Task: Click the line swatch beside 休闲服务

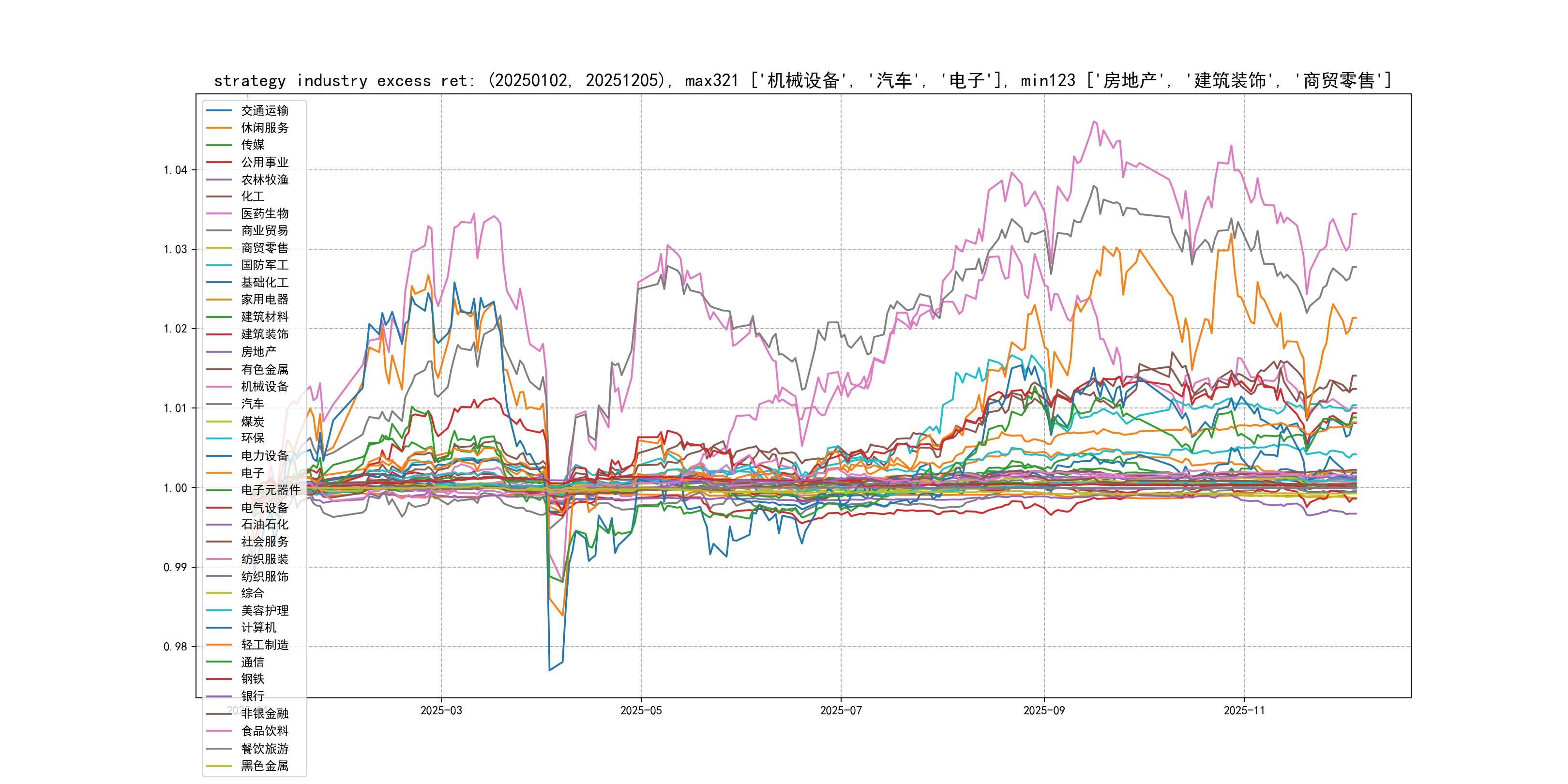Action: pos(219,128)
